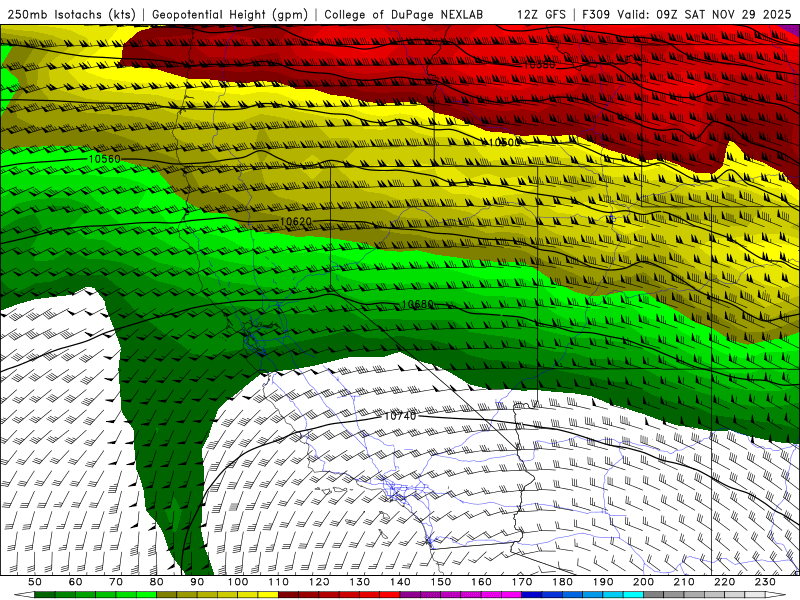
Task: Click the bright yellow swatch left of the 110 mark
Action: (x=268, y=595)
